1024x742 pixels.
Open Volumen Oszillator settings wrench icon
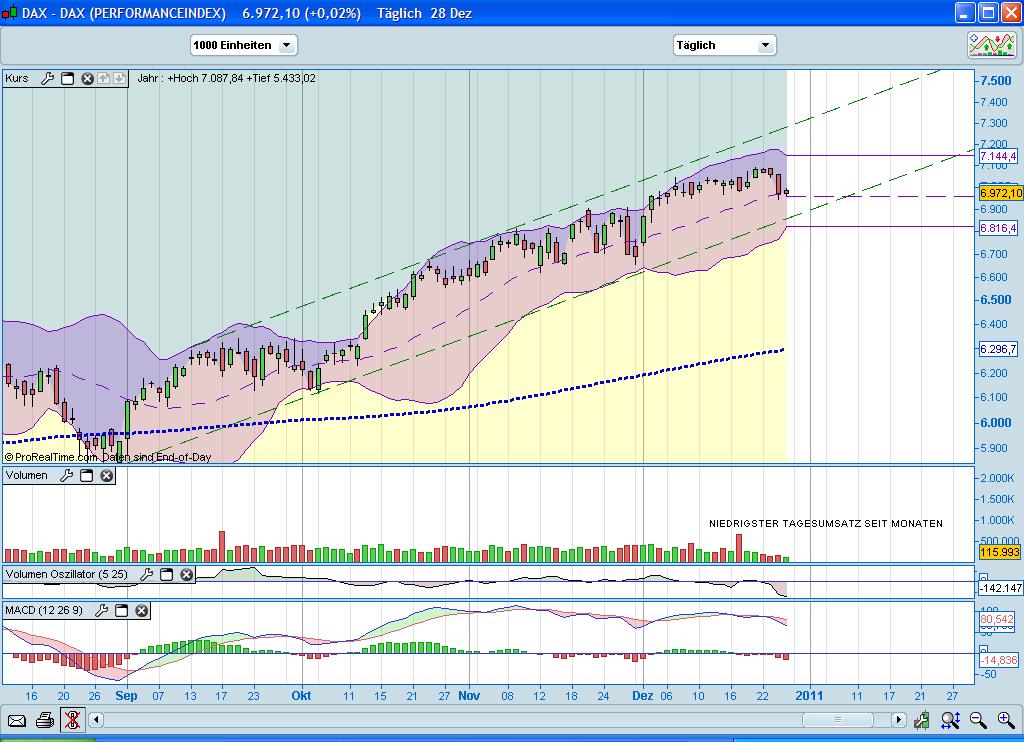(x=147, y=574)
